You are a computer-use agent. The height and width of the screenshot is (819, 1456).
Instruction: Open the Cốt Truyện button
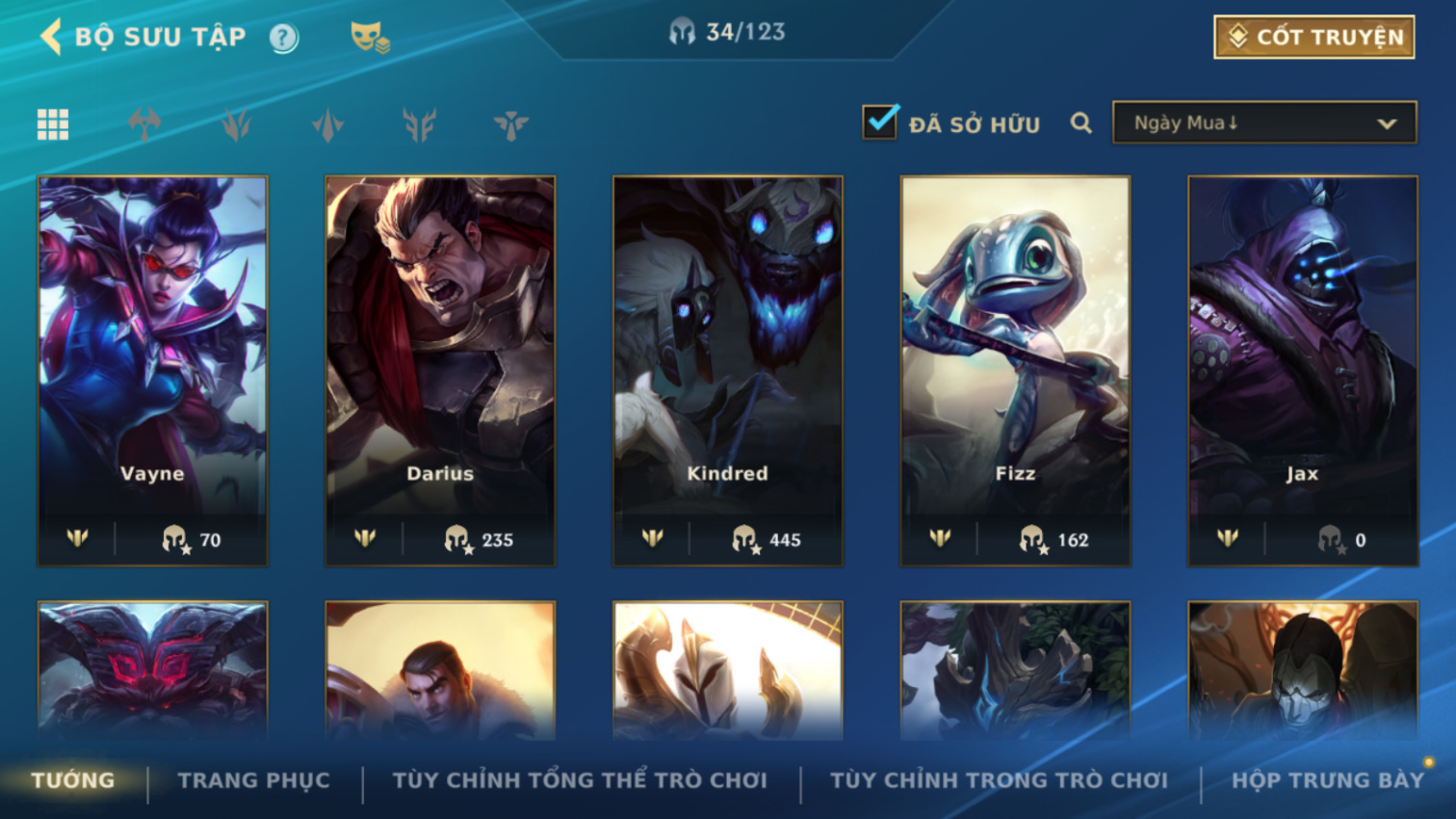point(1314,37)
